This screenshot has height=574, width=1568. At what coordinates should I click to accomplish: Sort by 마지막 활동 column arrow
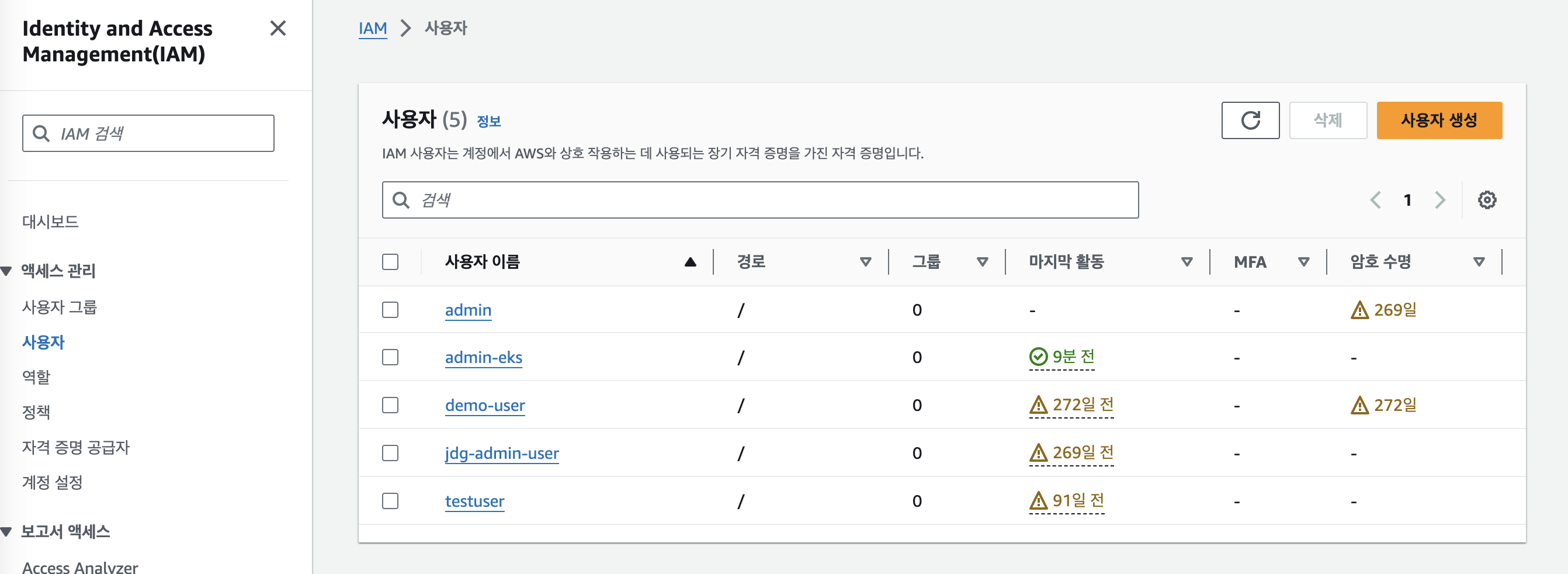tap(1187, 262)
